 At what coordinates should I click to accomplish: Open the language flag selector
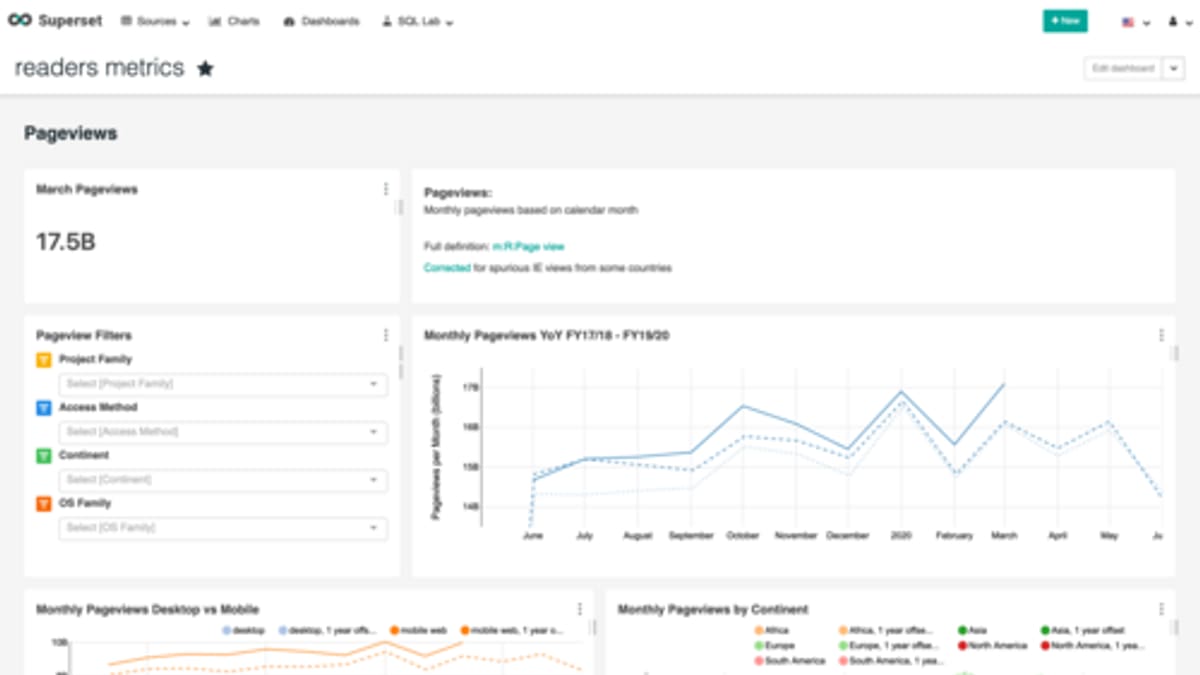coord(1135,22)
